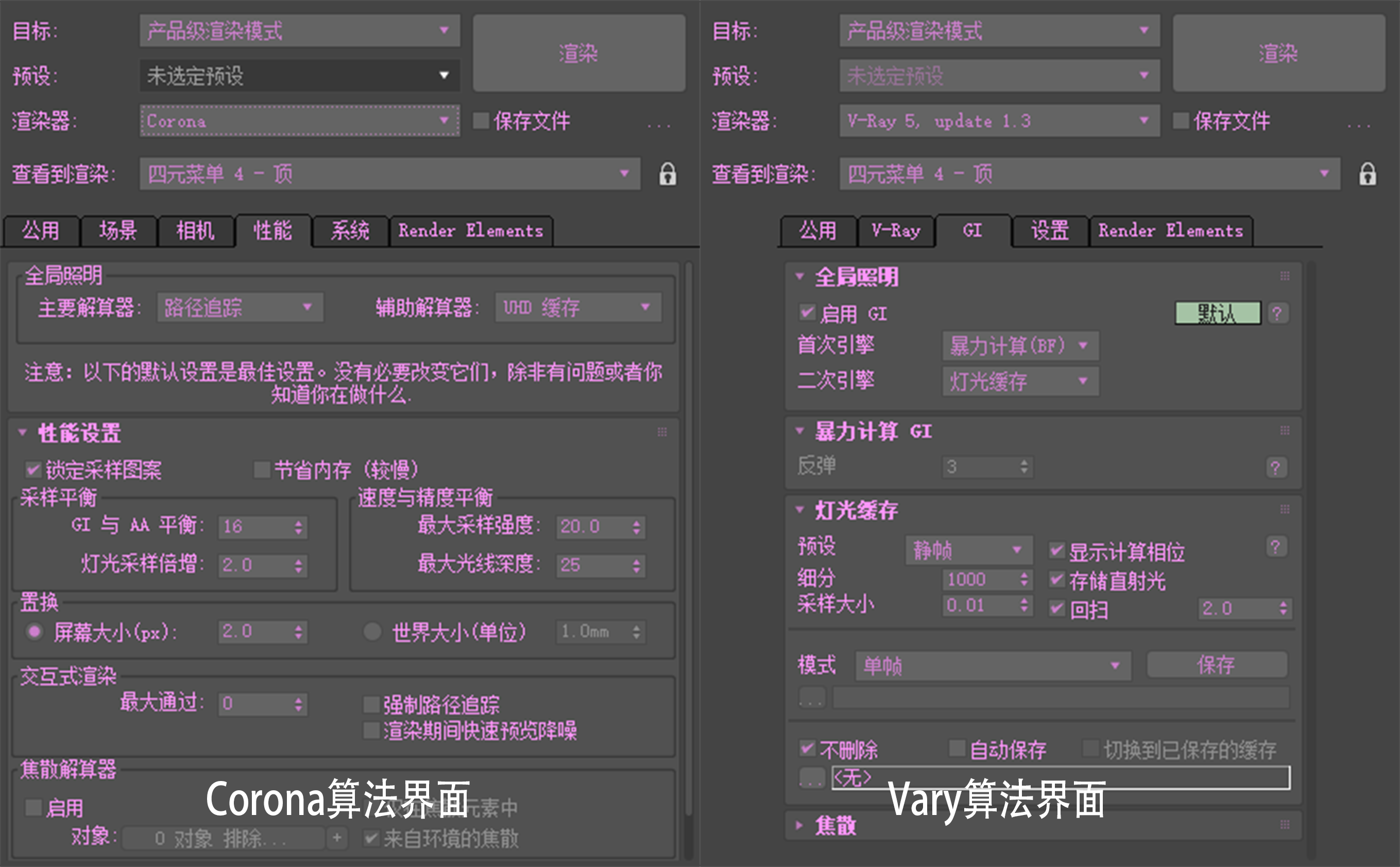The width and height of the screenshot is (1400, 867).
Task: Select 屏幕大小(px) radio button
Action: pyautogui.click(x=35, y=631)
